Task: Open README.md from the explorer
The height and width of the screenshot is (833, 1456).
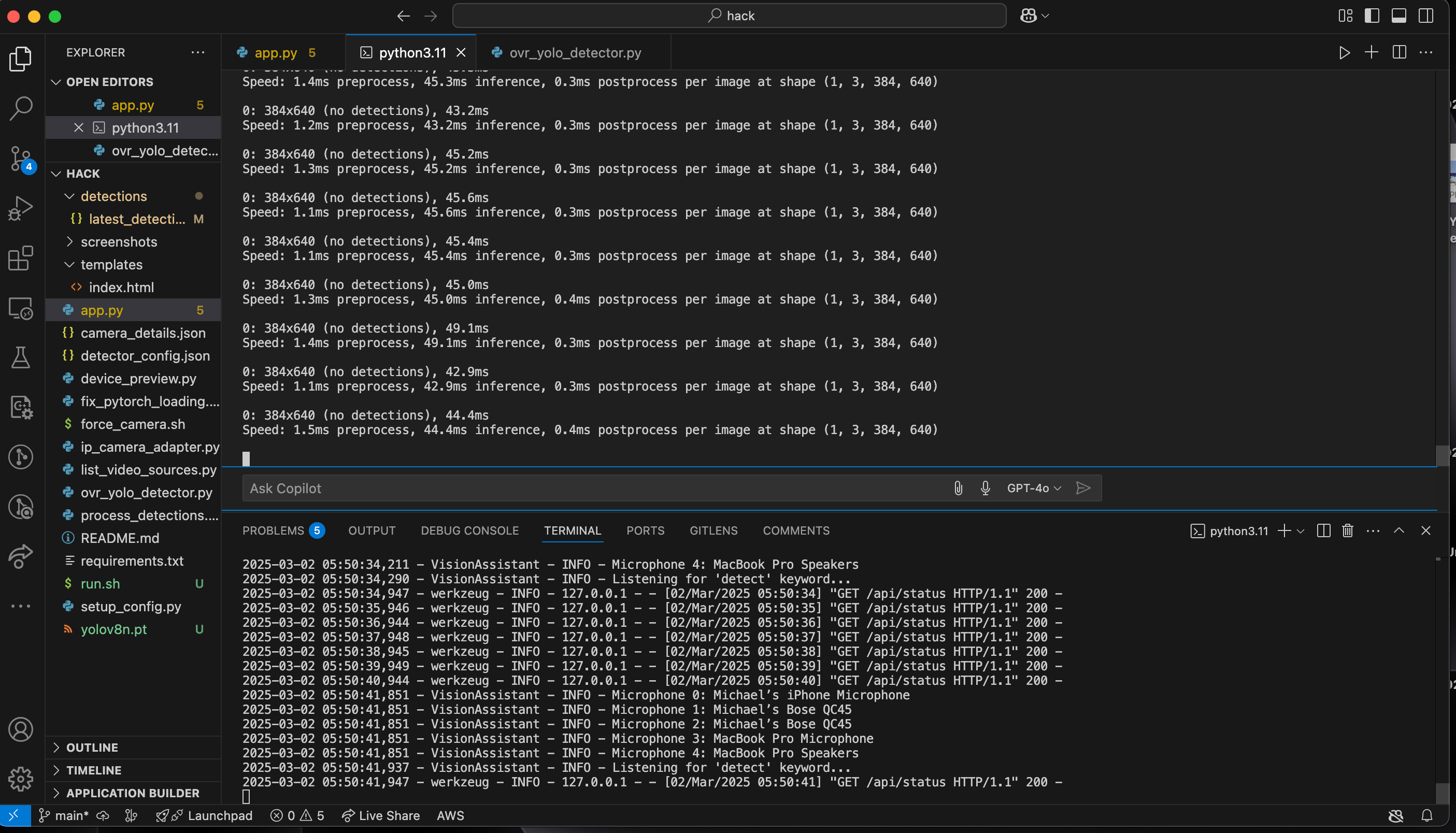Action: coord(120,538)
